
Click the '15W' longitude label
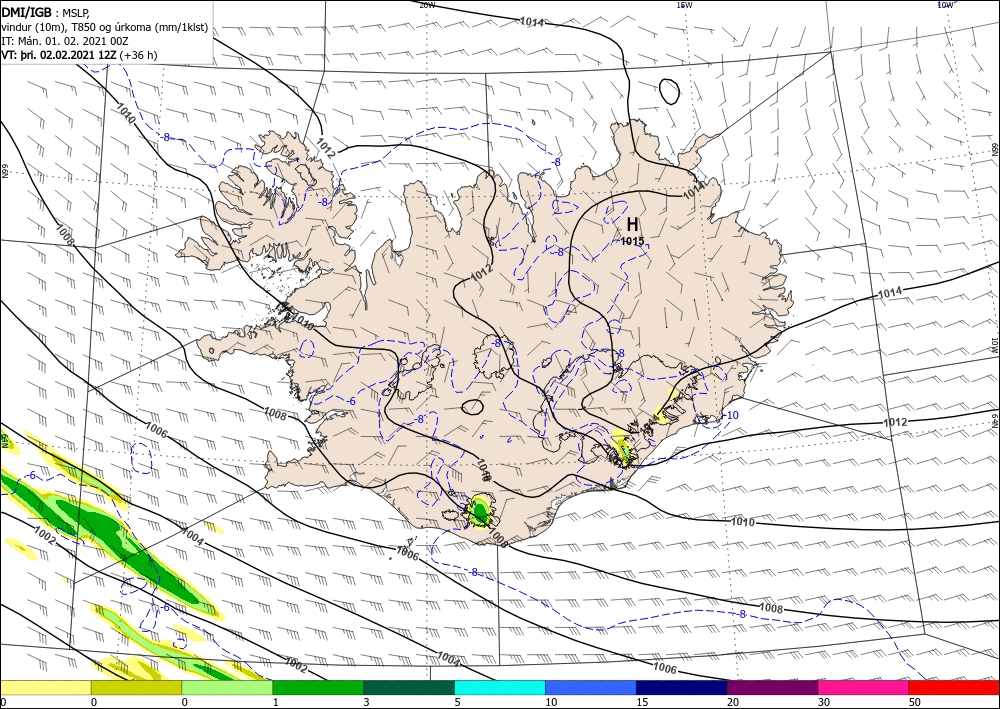(x=684, y=5)
